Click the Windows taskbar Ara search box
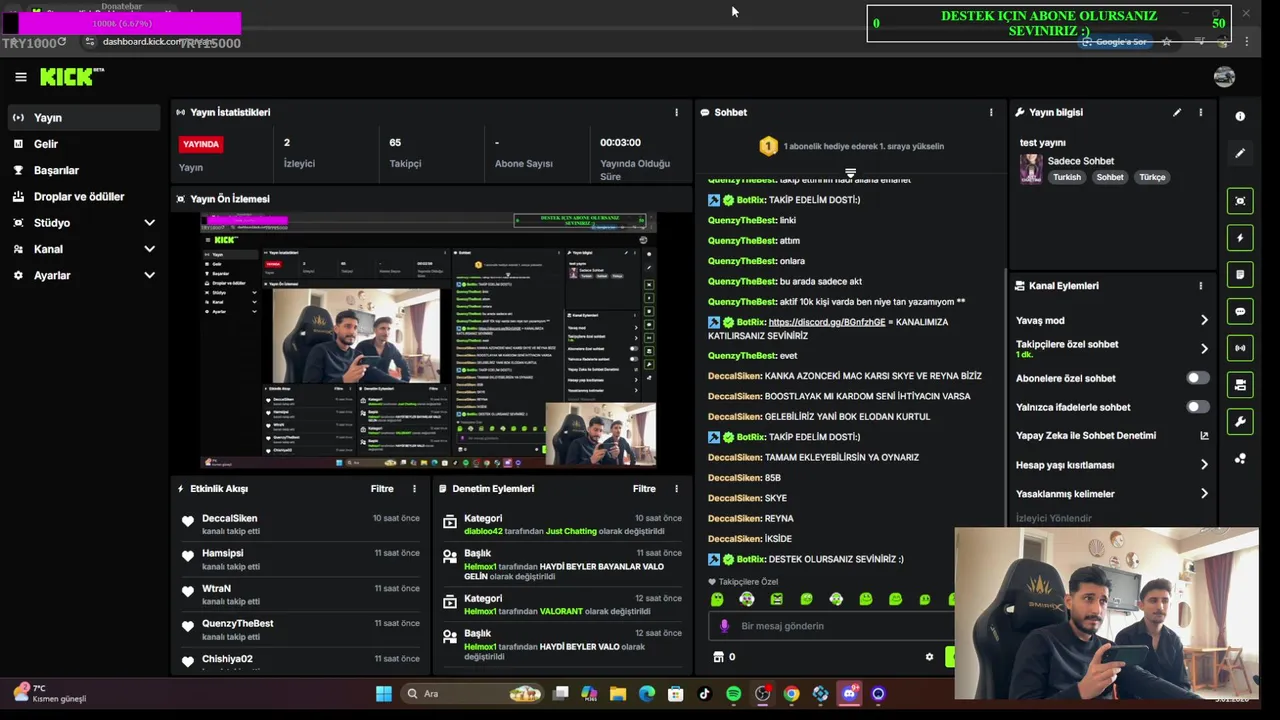The image size is (1280, 720). click(473, 693)
